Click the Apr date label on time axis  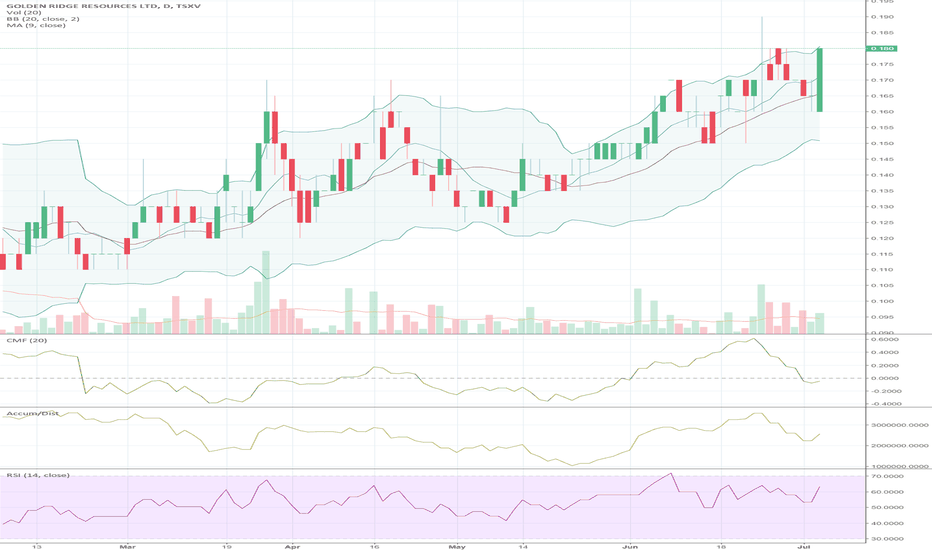pyautogui.click(x=291, y=546)
